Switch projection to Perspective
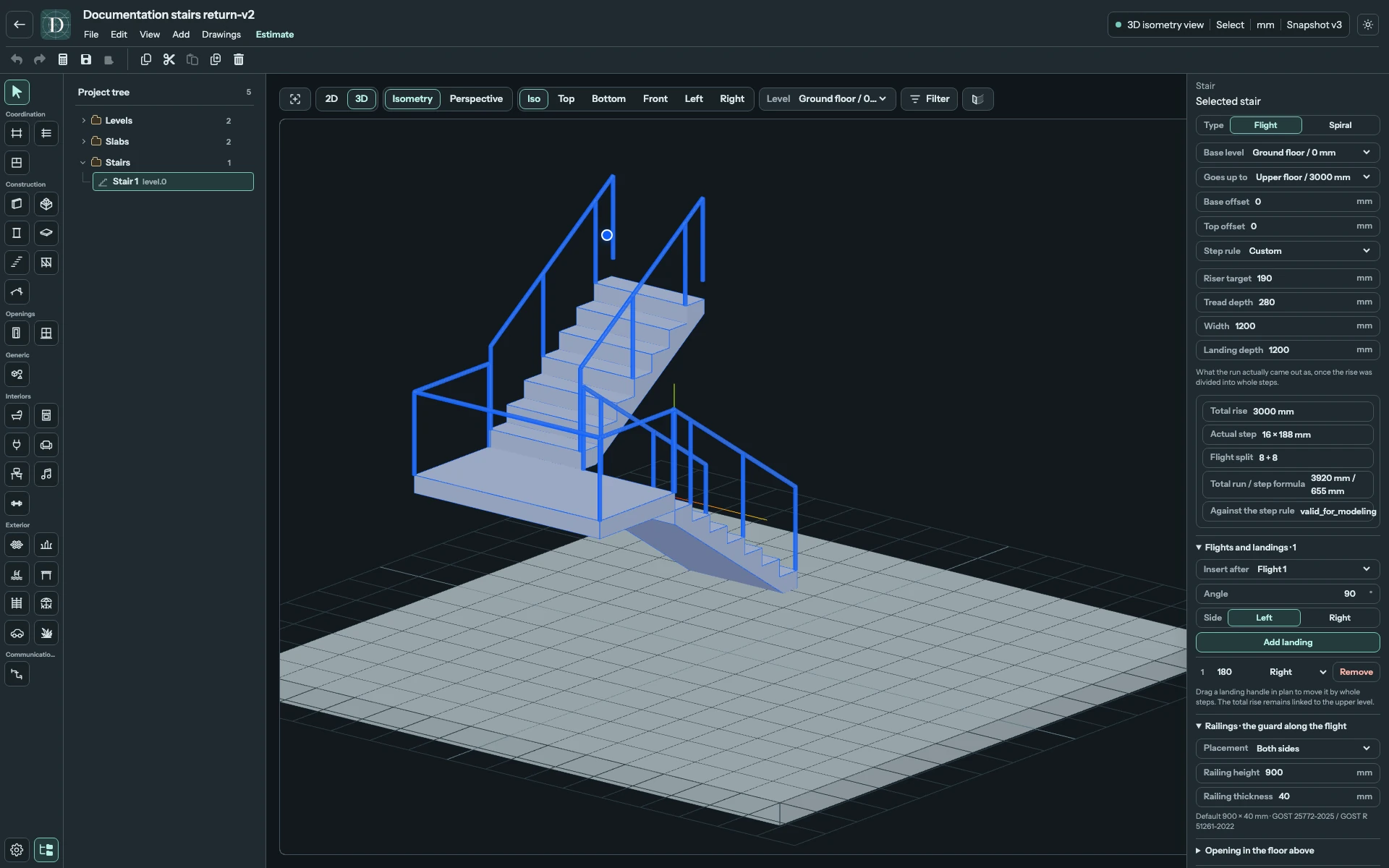This screenshot has height=868, width=1389. click(x=476, y=99)
